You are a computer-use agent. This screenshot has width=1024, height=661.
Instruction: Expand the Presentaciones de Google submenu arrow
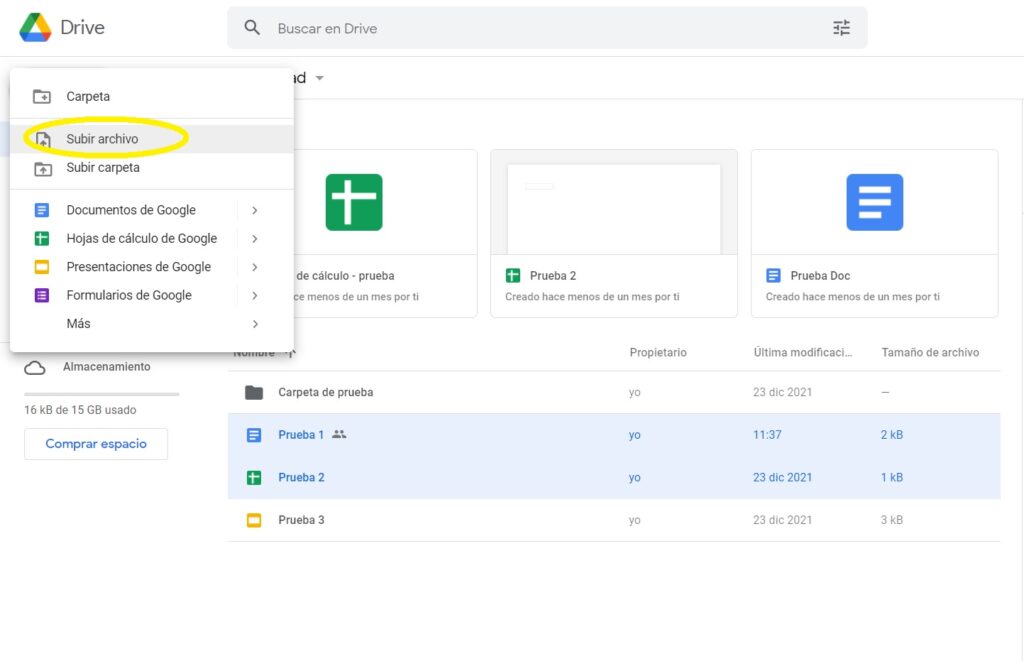tap(255, 267)
